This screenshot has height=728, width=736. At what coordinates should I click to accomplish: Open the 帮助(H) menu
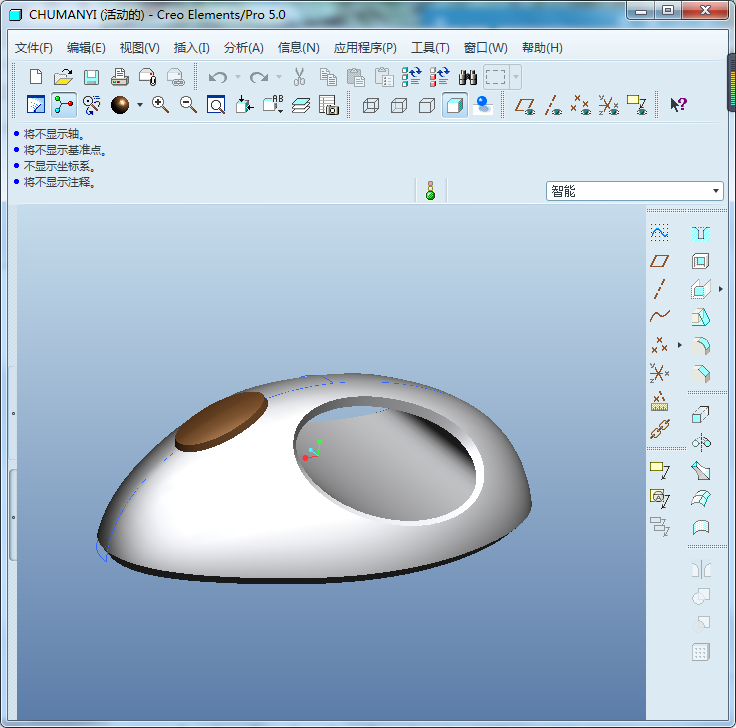tap(542, 47)
